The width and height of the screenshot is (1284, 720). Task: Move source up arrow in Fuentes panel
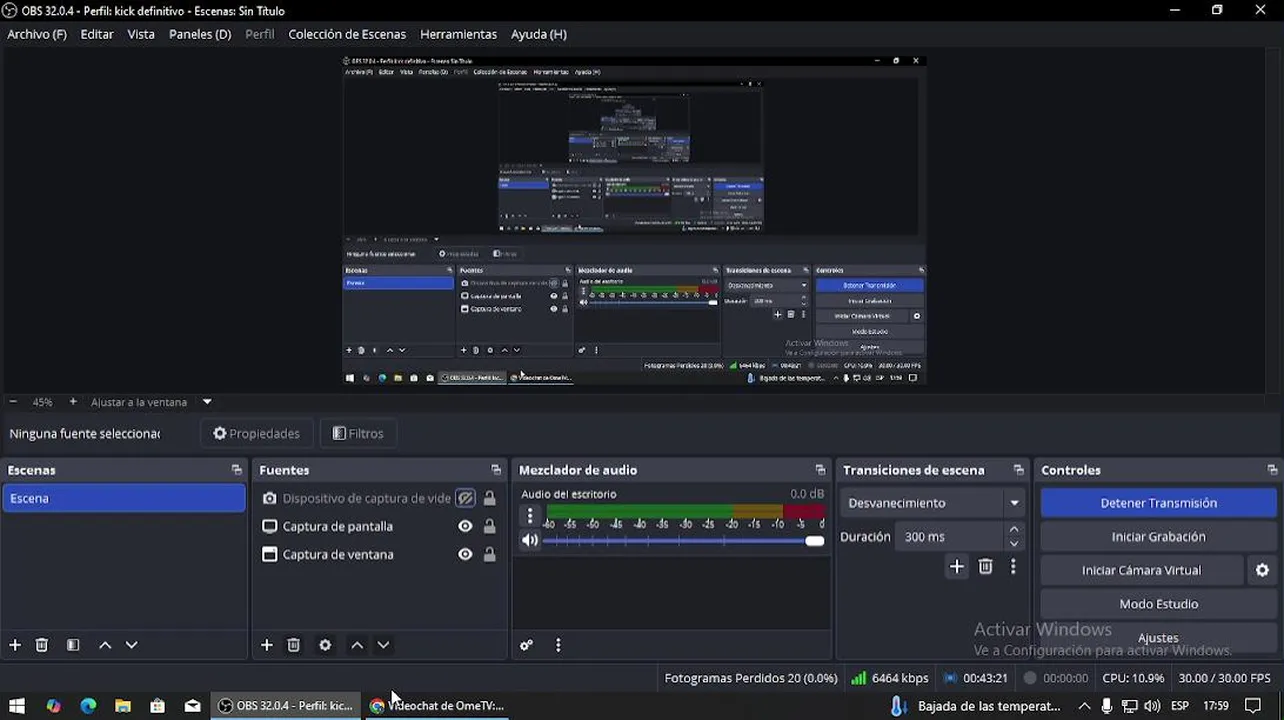[357, 645]
